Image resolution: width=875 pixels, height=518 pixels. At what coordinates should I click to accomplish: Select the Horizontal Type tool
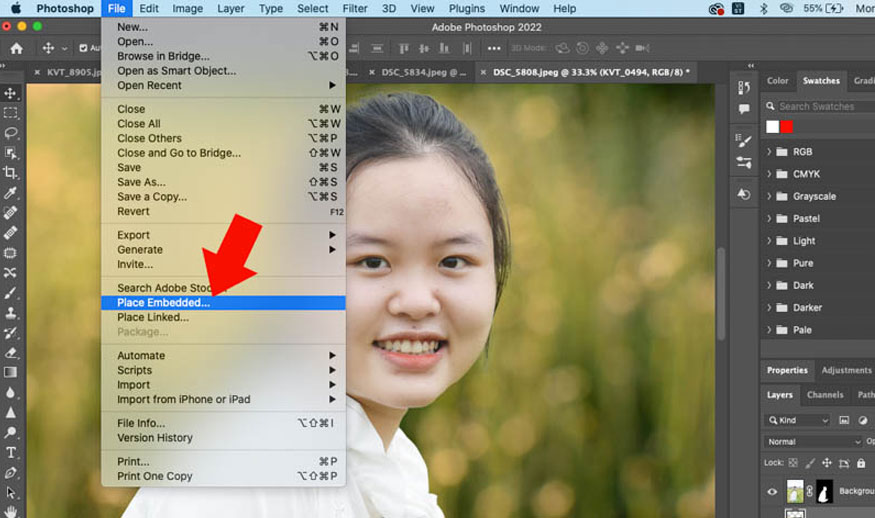point(10,453)
